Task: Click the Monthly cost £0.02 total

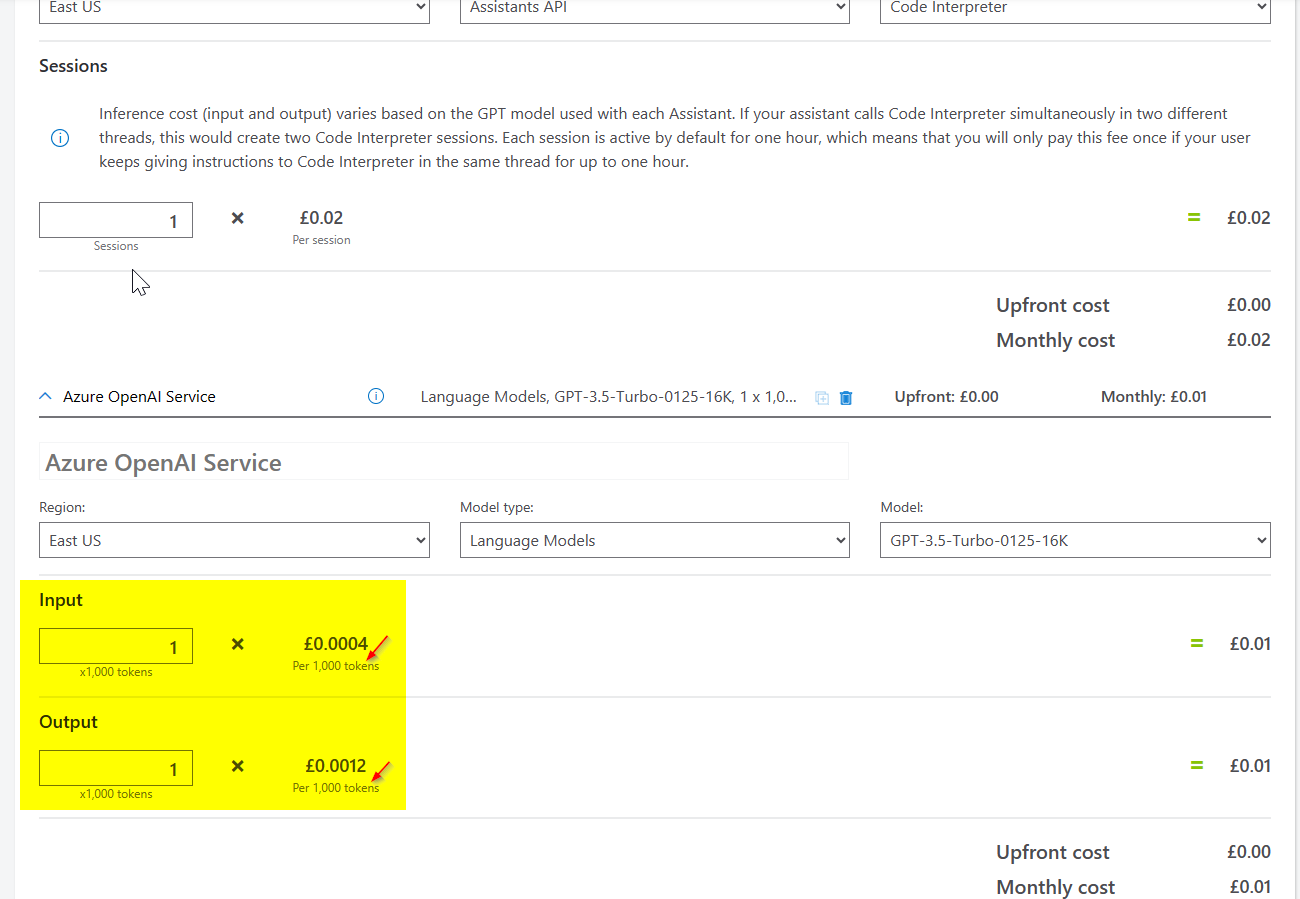Action: click(x=1249, y=340)
